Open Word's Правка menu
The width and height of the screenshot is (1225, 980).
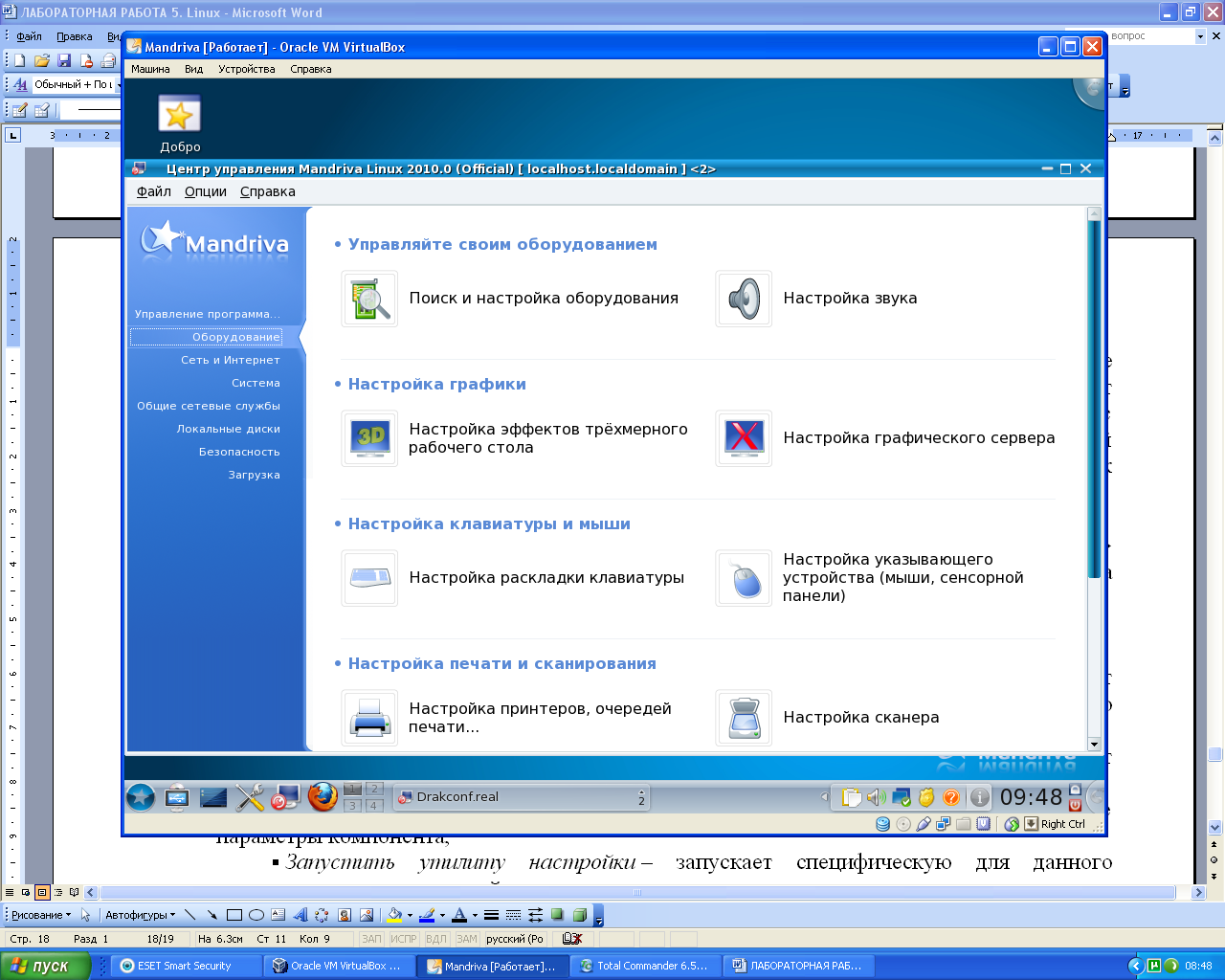click(75, 36)
